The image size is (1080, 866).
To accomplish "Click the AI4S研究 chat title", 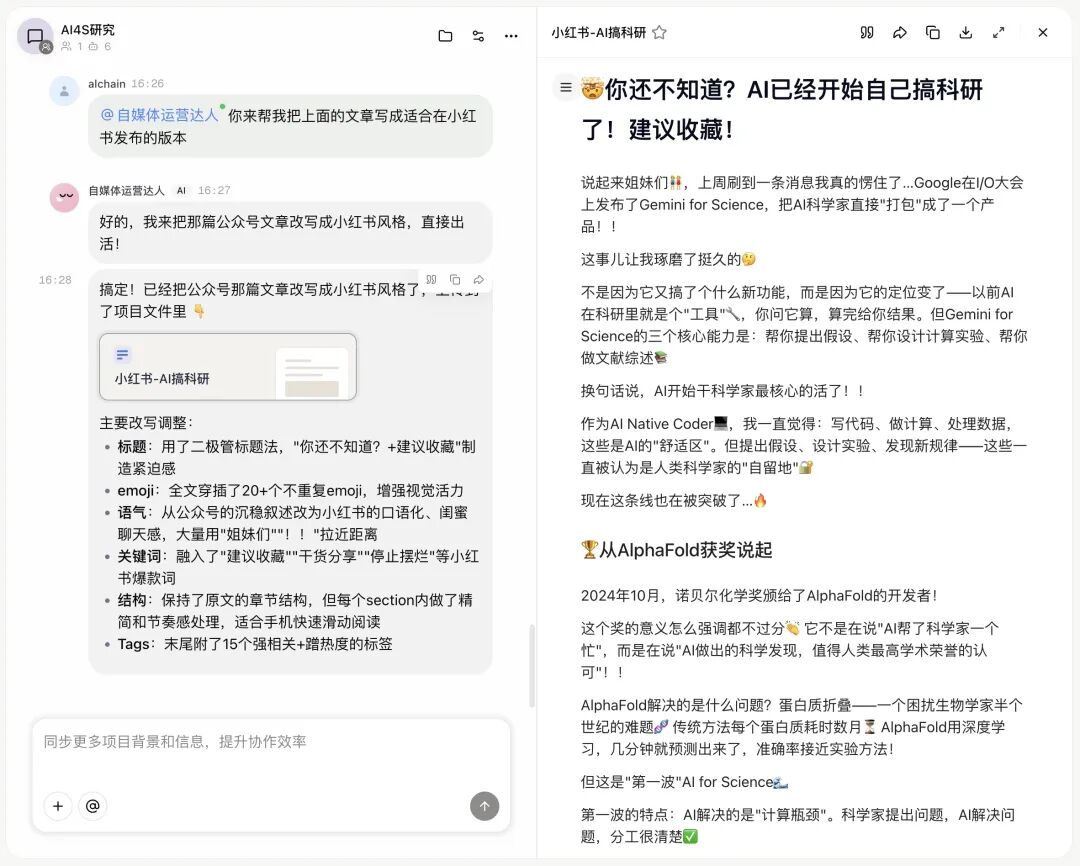I will point(87,30).
